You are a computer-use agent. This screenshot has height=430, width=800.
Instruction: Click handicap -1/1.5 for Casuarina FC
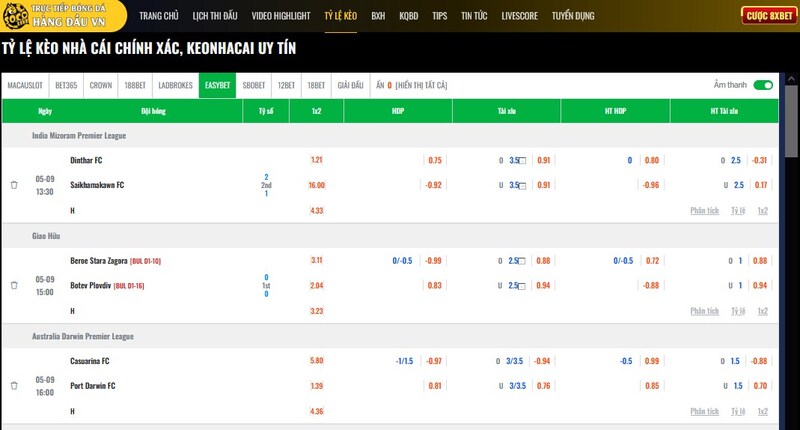point(404,361)
